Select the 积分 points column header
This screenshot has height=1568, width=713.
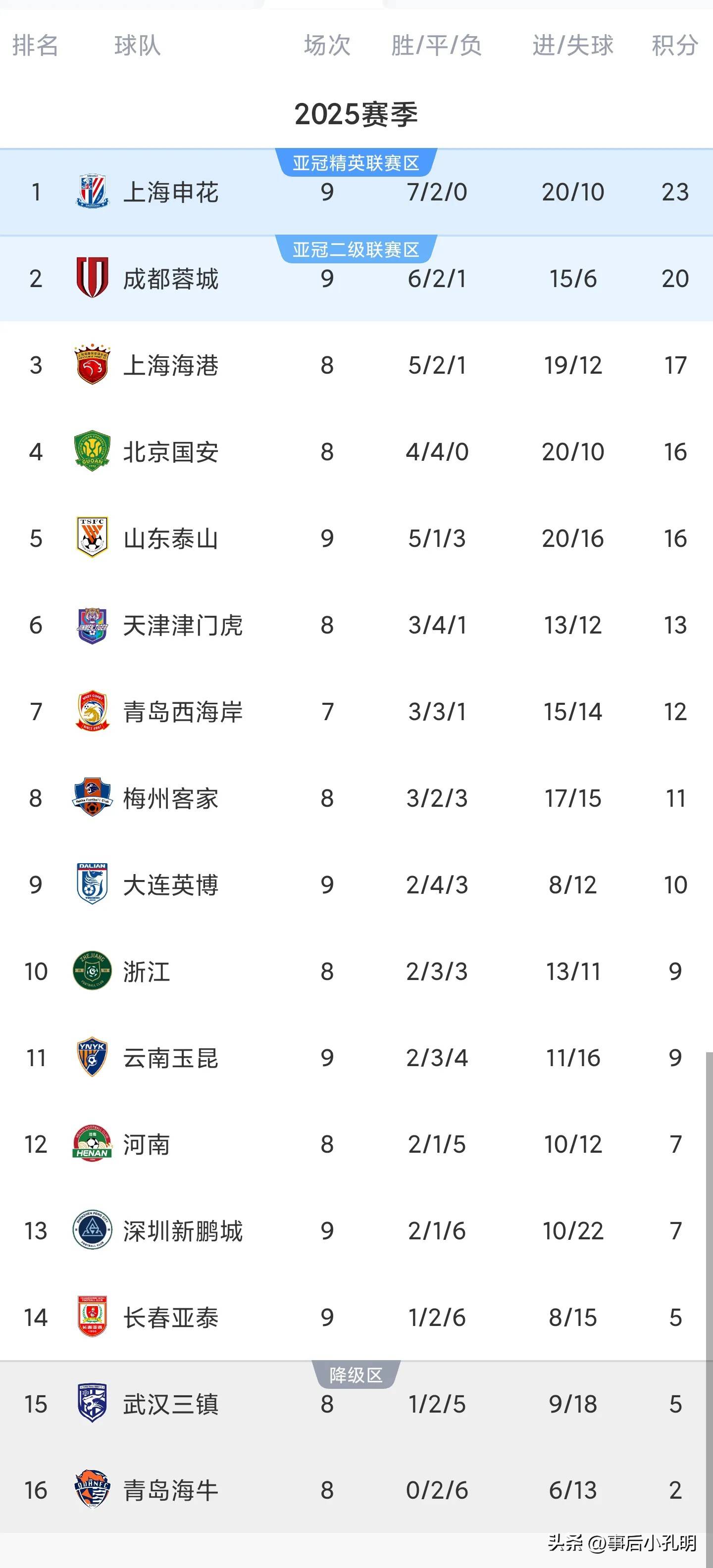coord(675,45)
